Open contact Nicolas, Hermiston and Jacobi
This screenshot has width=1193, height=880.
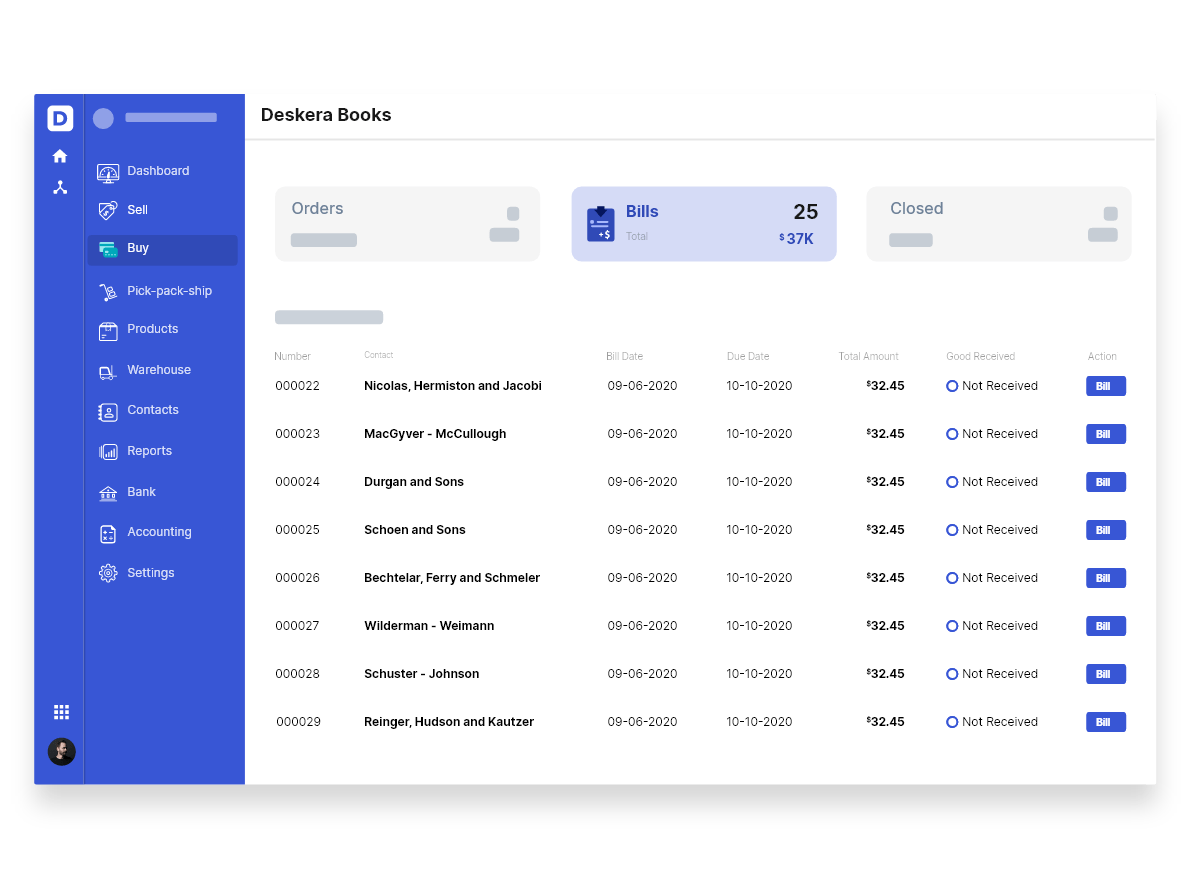[x=453, y=386]
